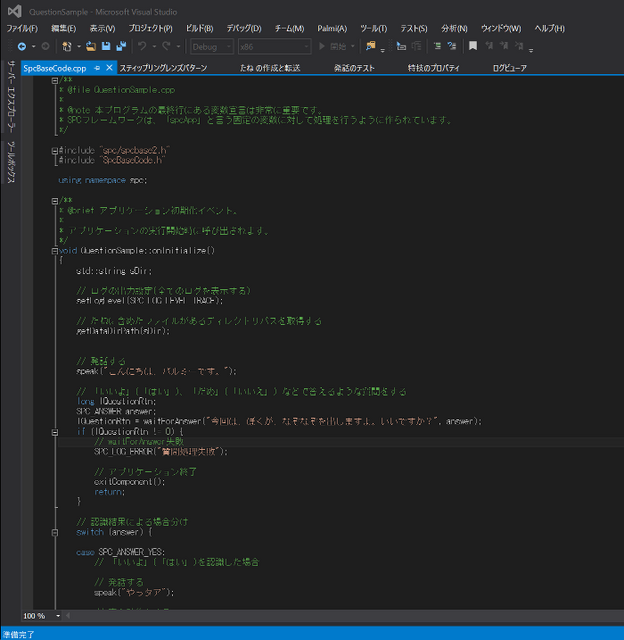Click the Save All toolbar icon
The height and width of the screenshot is (640, 624).
coord(121,47)
